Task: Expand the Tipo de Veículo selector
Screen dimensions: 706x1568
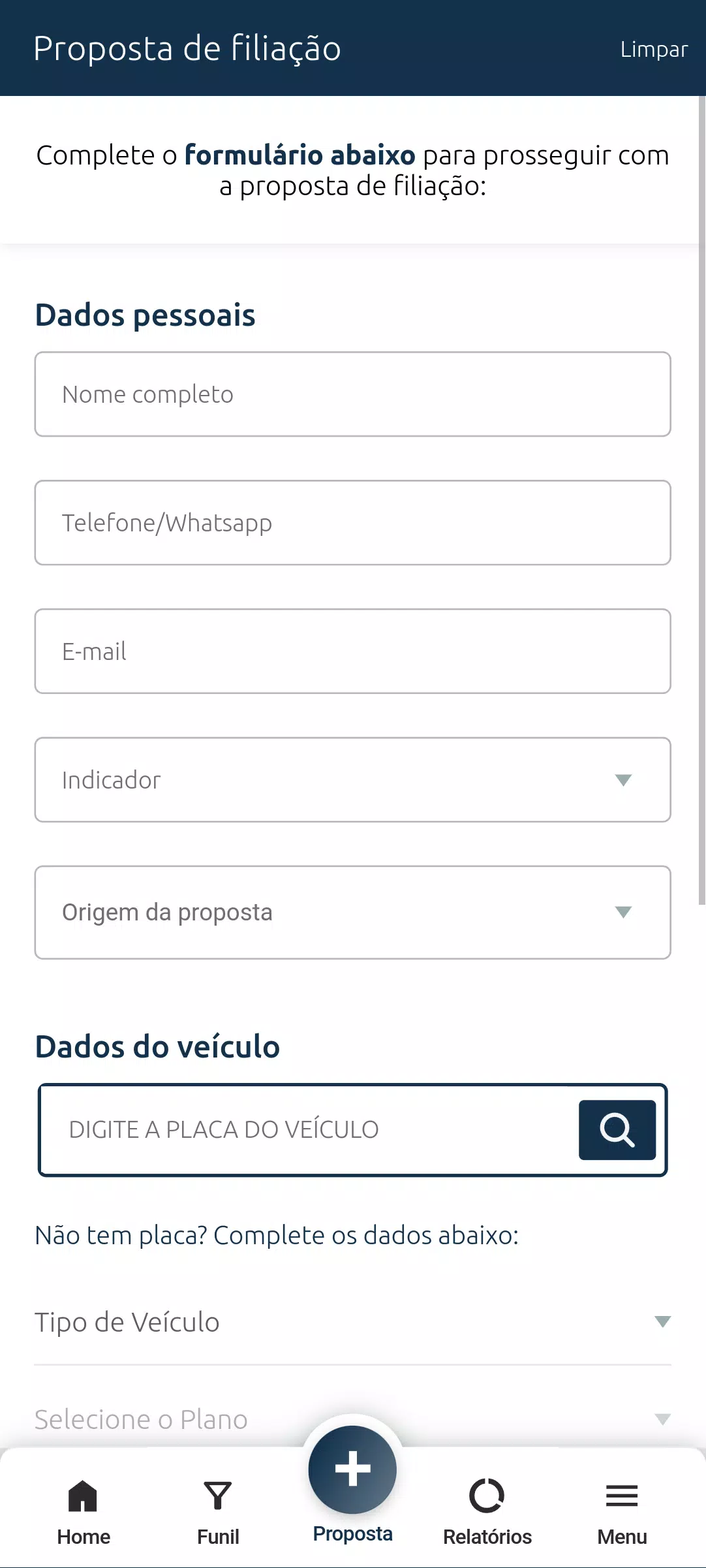Action: [x=352, y=1322]
